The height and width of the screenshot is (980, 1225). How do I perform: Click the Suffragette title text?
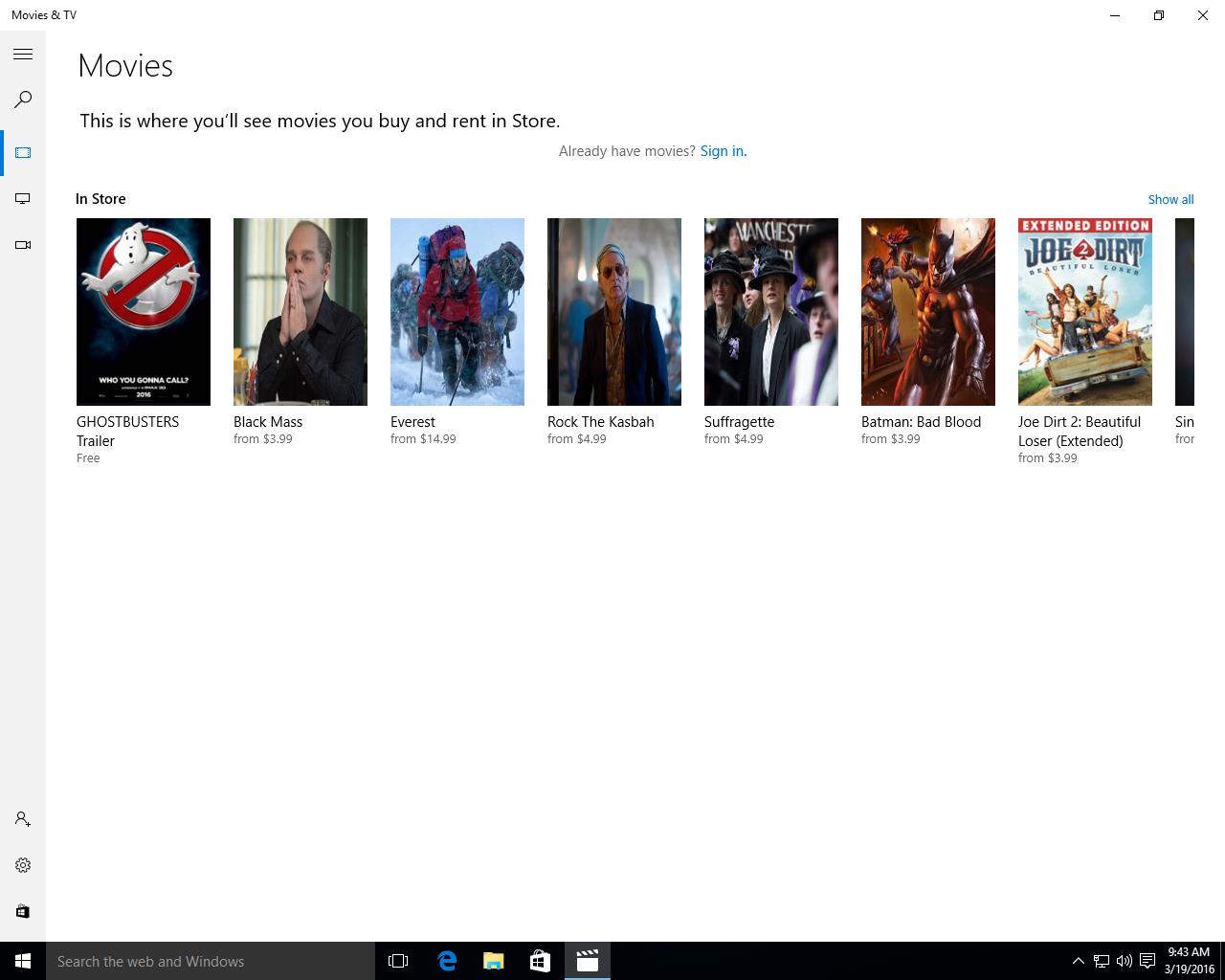click(740, 422)
